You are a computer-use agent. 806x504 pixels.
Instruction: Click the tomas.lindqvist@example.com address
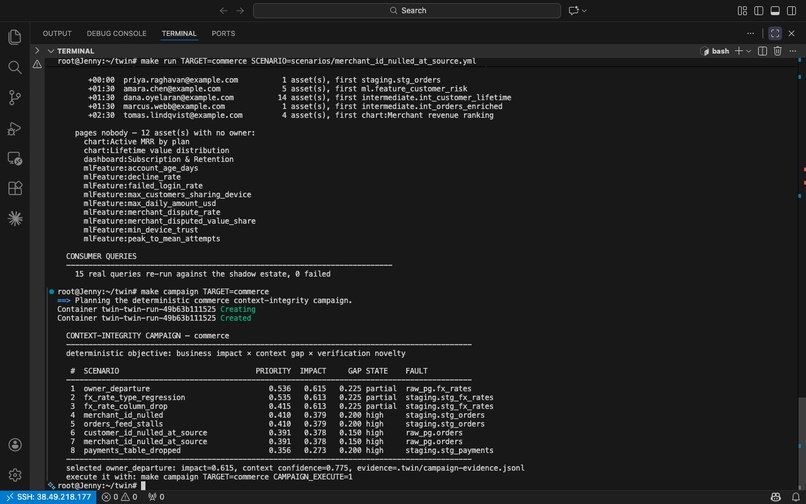[182, 115]
